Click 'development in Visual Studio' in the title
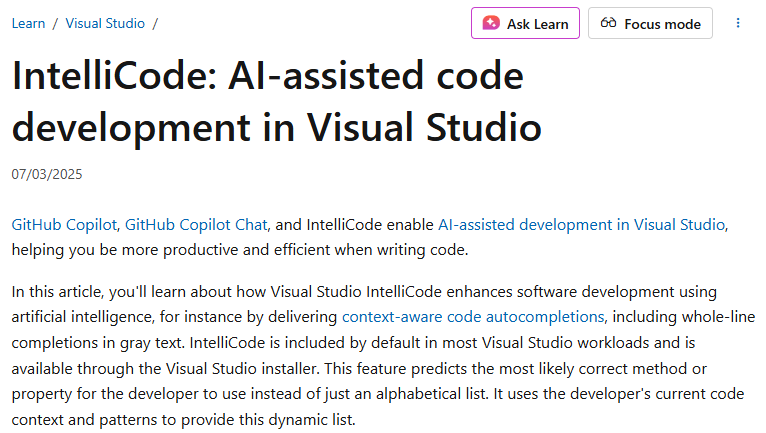Screen dimensions: 766x433 click(276, 127)
